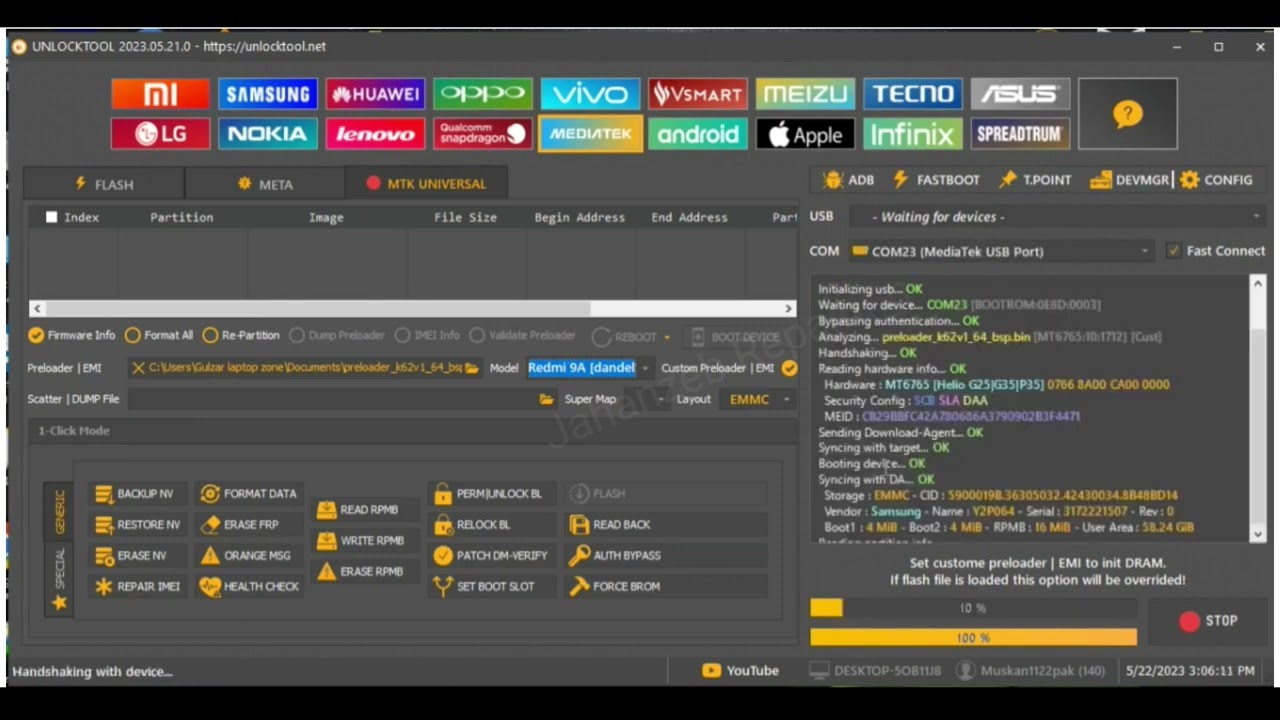The width and height of the screenshot is (1280, 720).
Task: Open the COM port dropdown
Action: tap(1001, 251)
